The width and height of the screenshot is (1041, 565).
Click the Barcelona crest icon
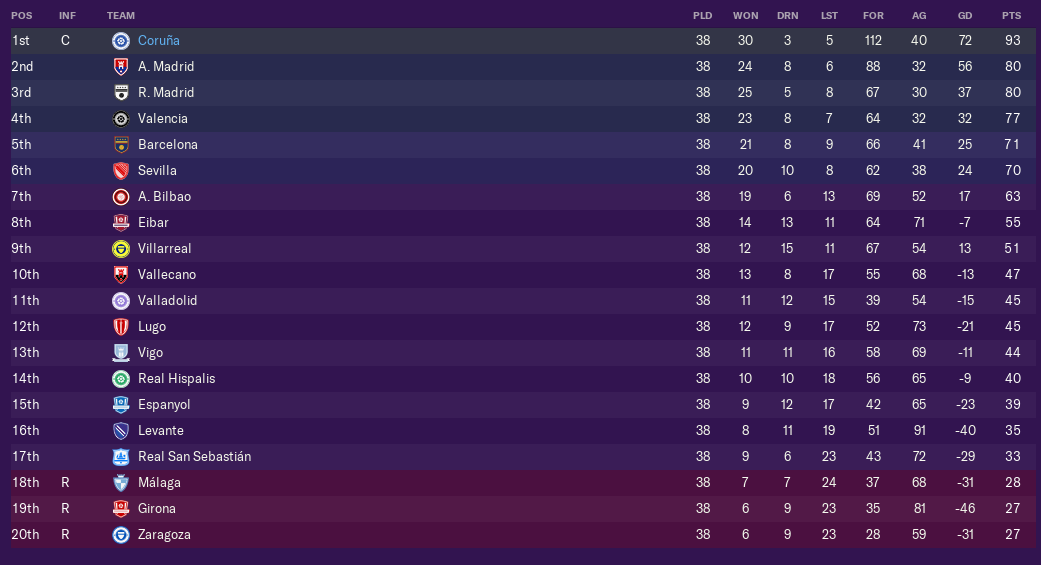pyautogui.click(x=121, y=145)
